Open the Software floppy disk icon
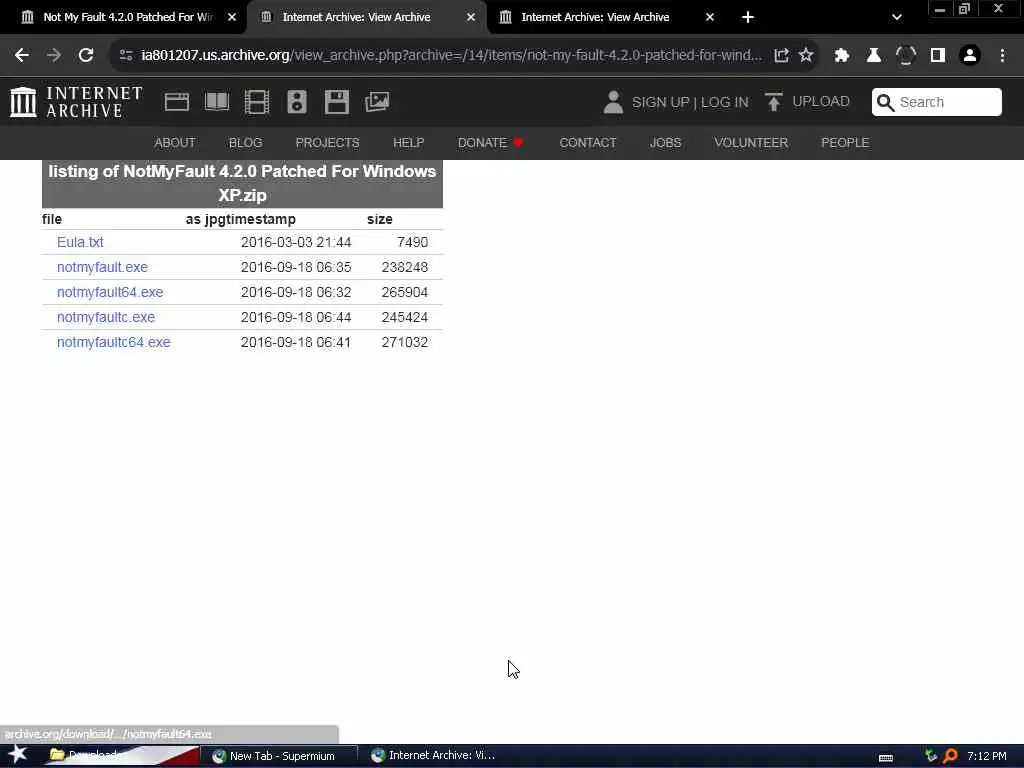This screenshot has width=1024, height=768. click(x=337, y=102)
